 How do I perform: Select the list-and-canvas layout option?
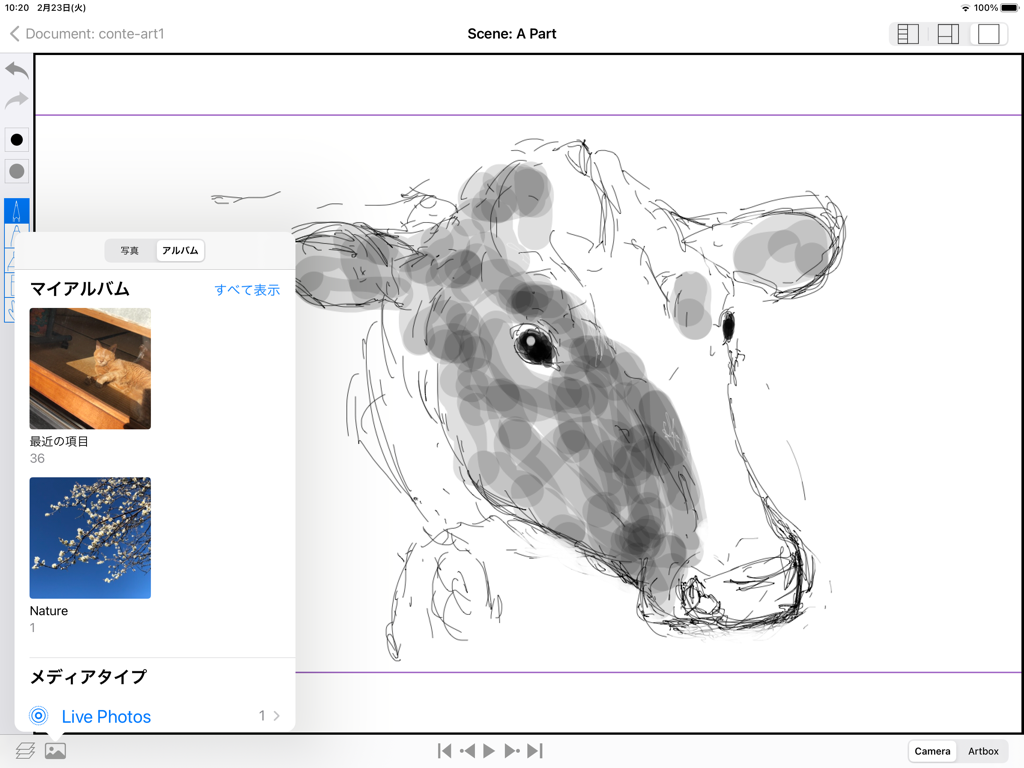tap(907, 33)
